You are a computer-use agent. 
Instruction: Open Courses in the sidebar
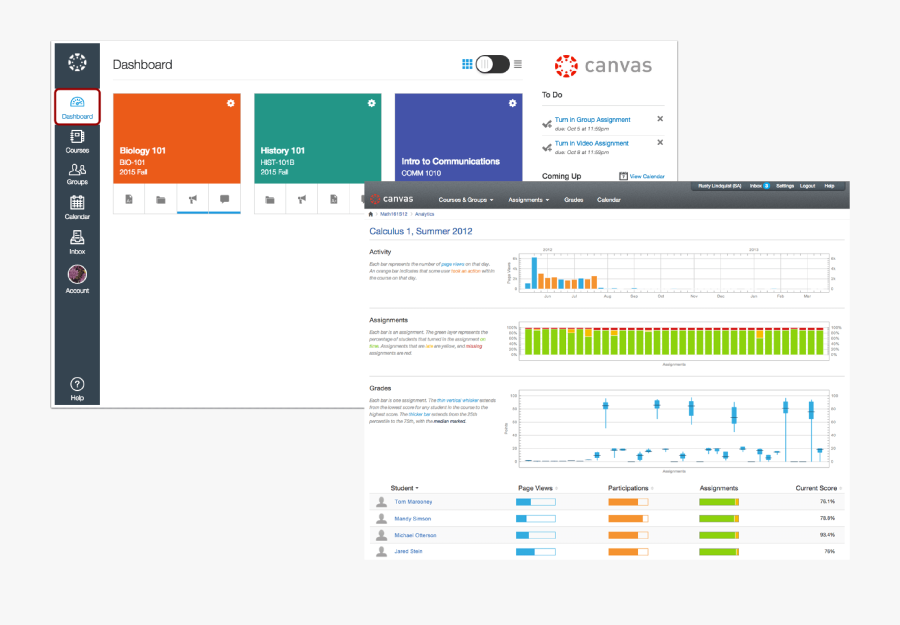(77, 141)
